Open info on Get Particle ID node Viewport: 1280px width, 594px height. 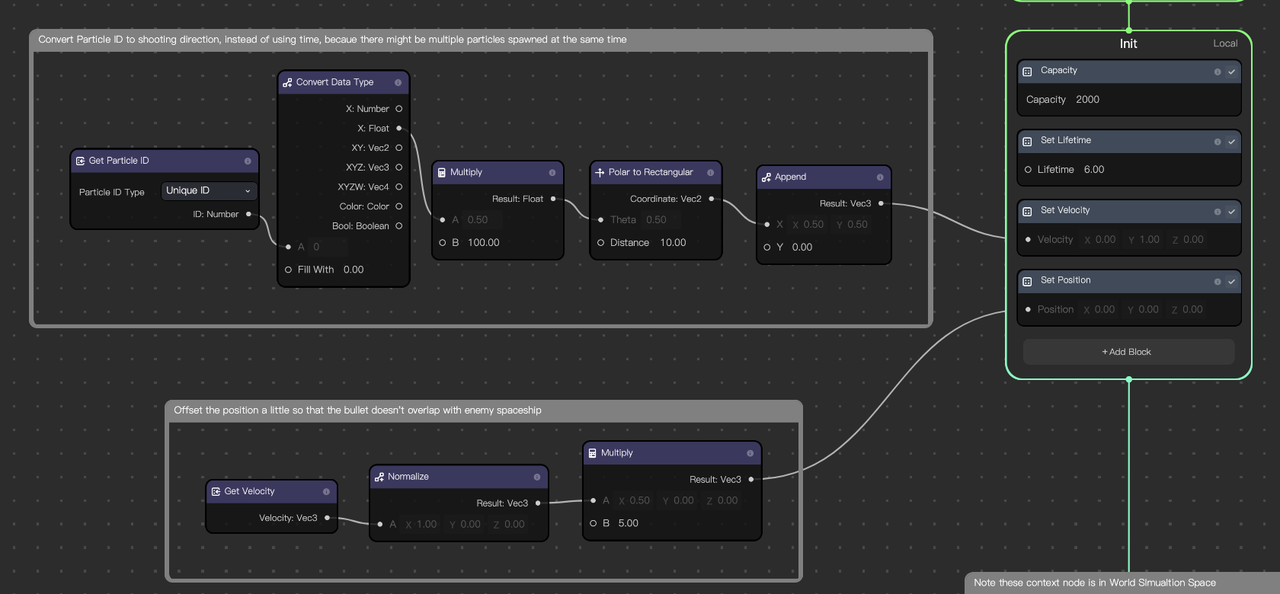click(x=247, y=161)
